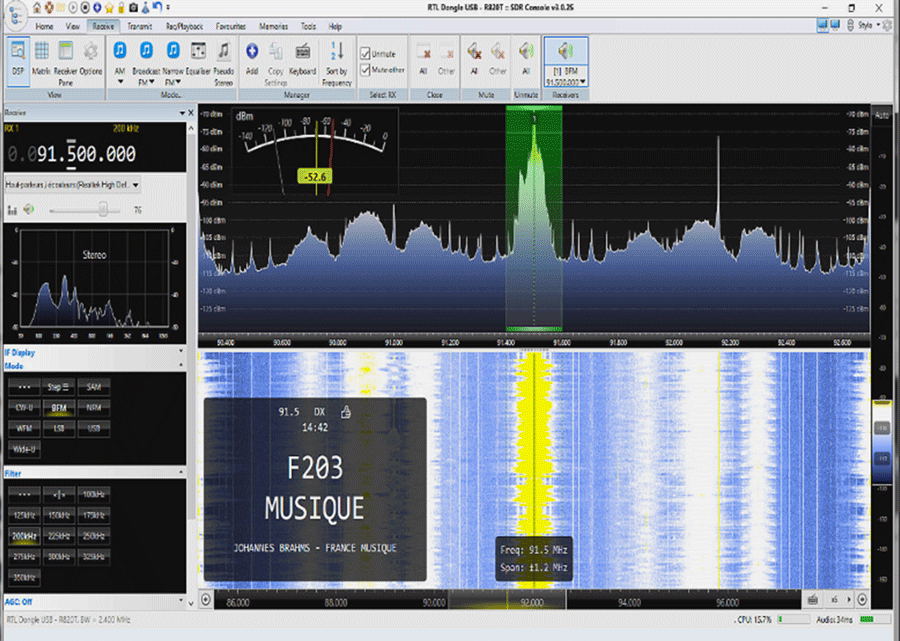The width and height of the screenshot is (900, 641).
Task: Switch mode to CW-U
Action: tap(24, 408)
